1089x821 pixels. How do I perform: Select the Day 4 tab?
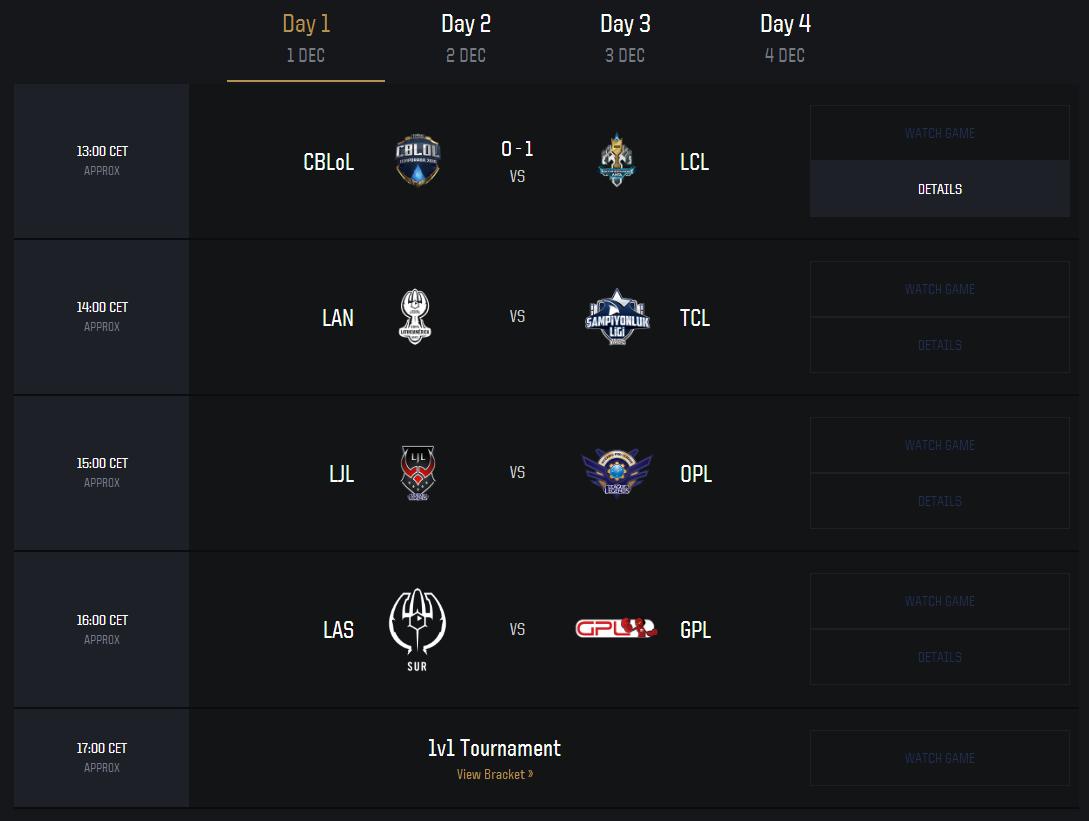(x=785, y=38)
